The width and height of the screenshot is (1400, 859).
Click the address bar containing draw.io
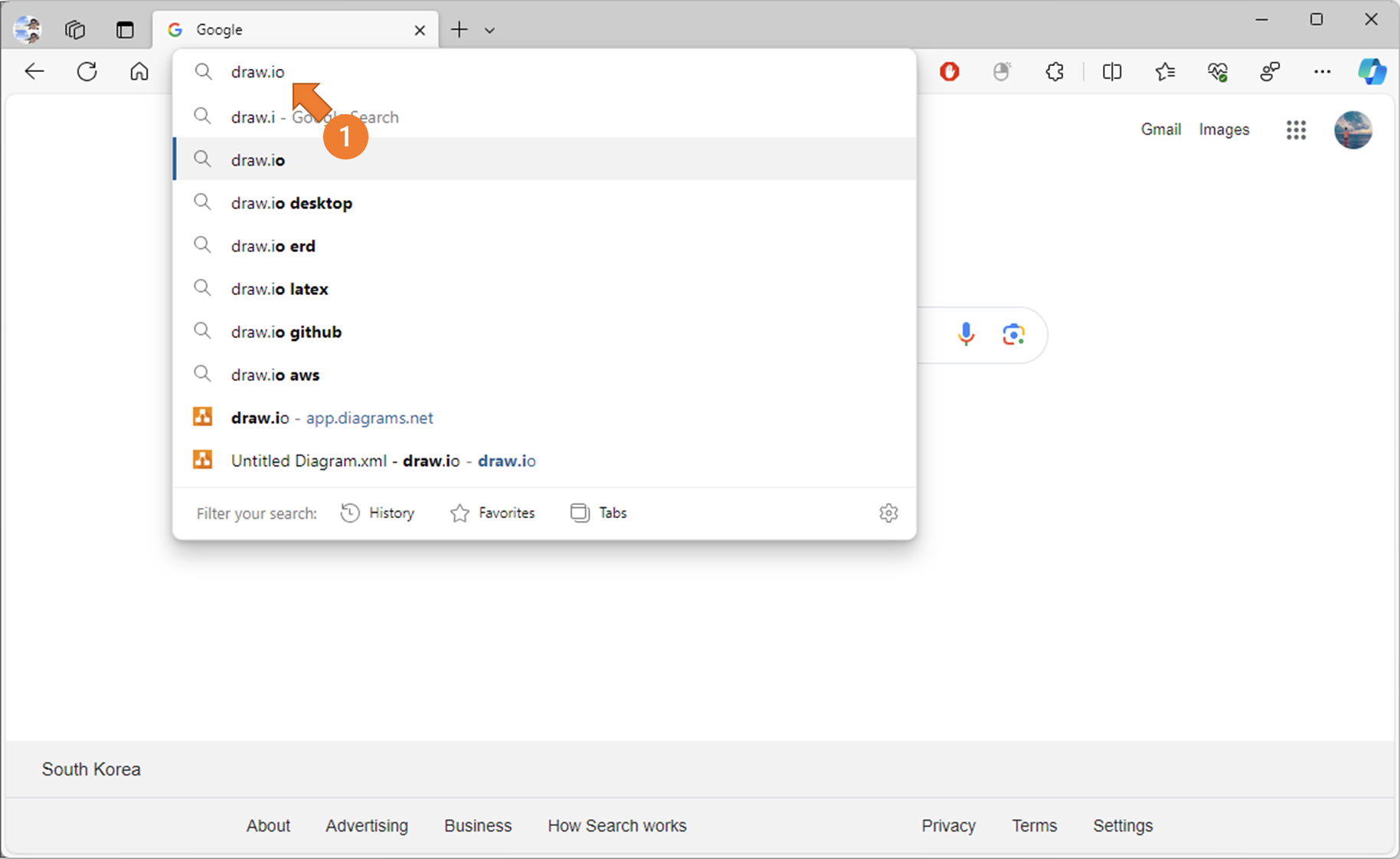(x=545, y=72)
